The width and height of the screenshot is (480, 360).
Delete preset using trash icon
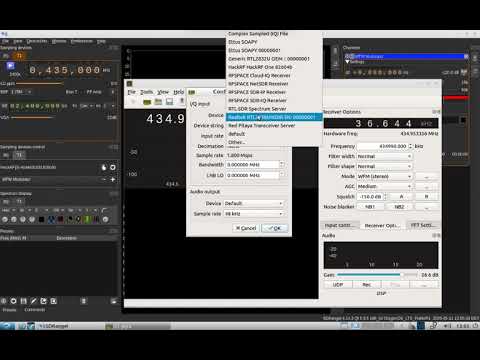tap(84, 301)
